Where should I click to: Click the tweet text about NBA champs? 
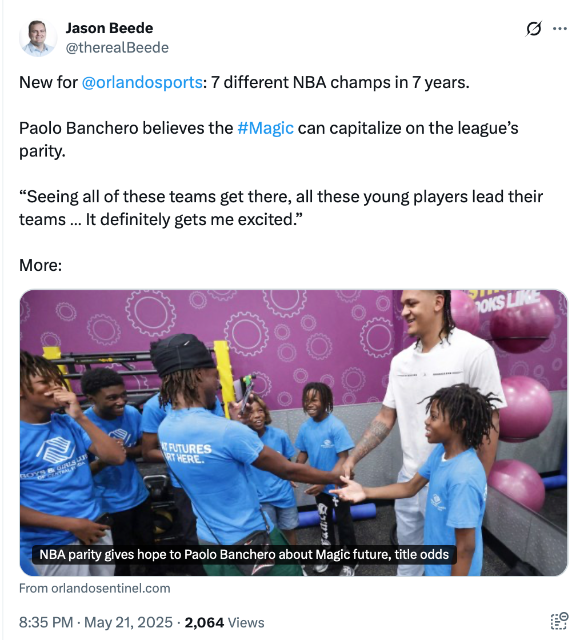[x=244, y=82]
